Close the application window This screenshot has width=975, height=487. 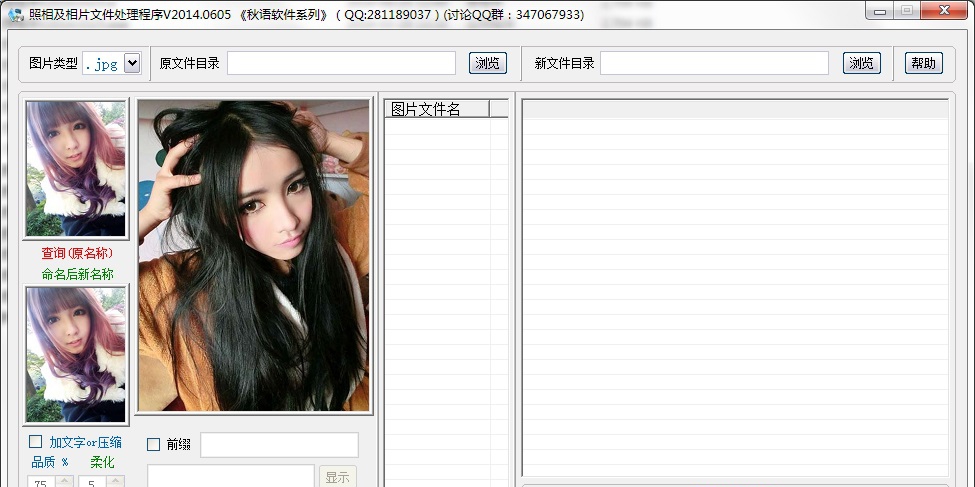pyautogui.click(x=944, y=10)
